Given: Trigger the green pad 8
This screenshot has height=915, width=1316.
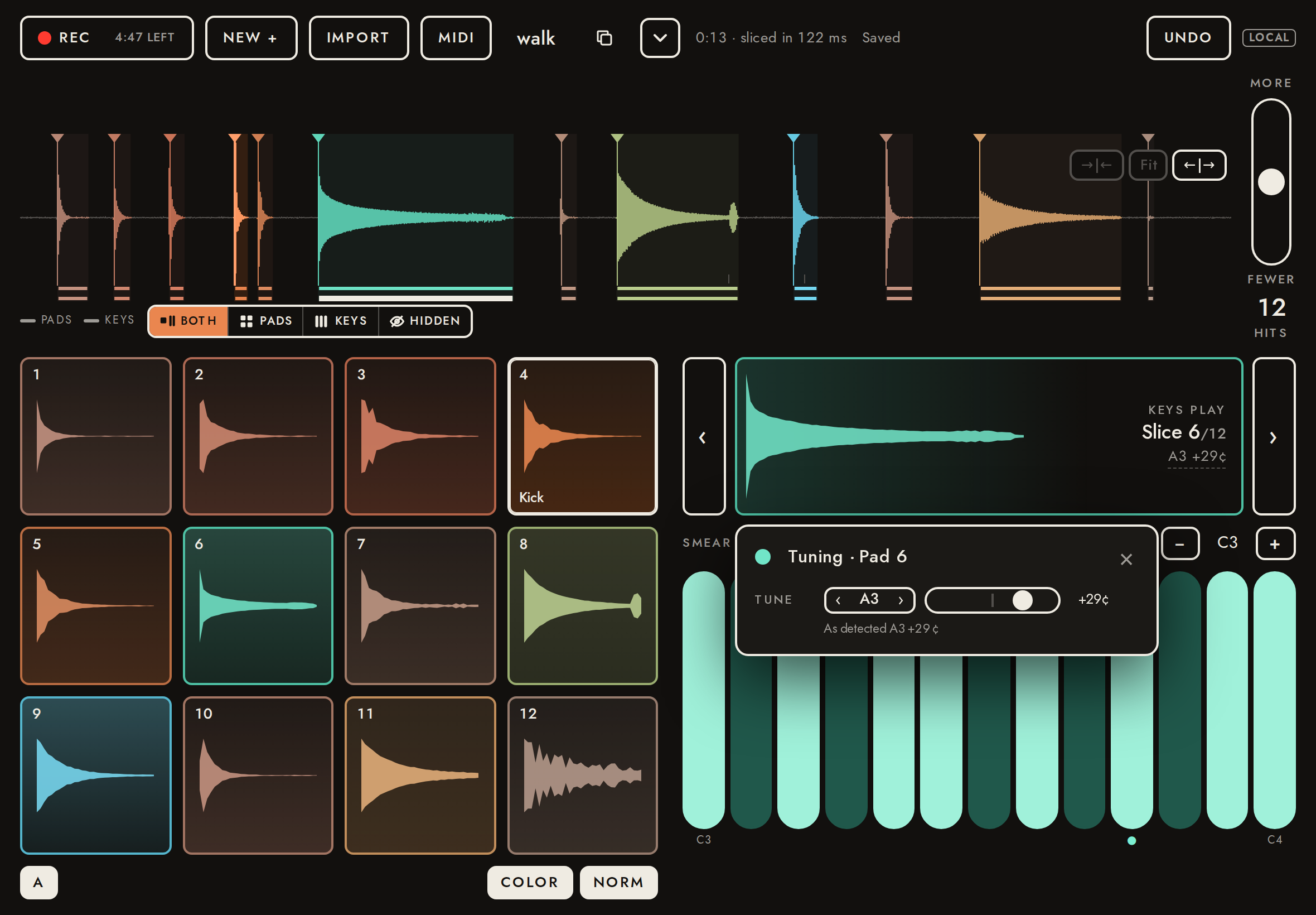Looking at the screenshot, I should point(582,605).
